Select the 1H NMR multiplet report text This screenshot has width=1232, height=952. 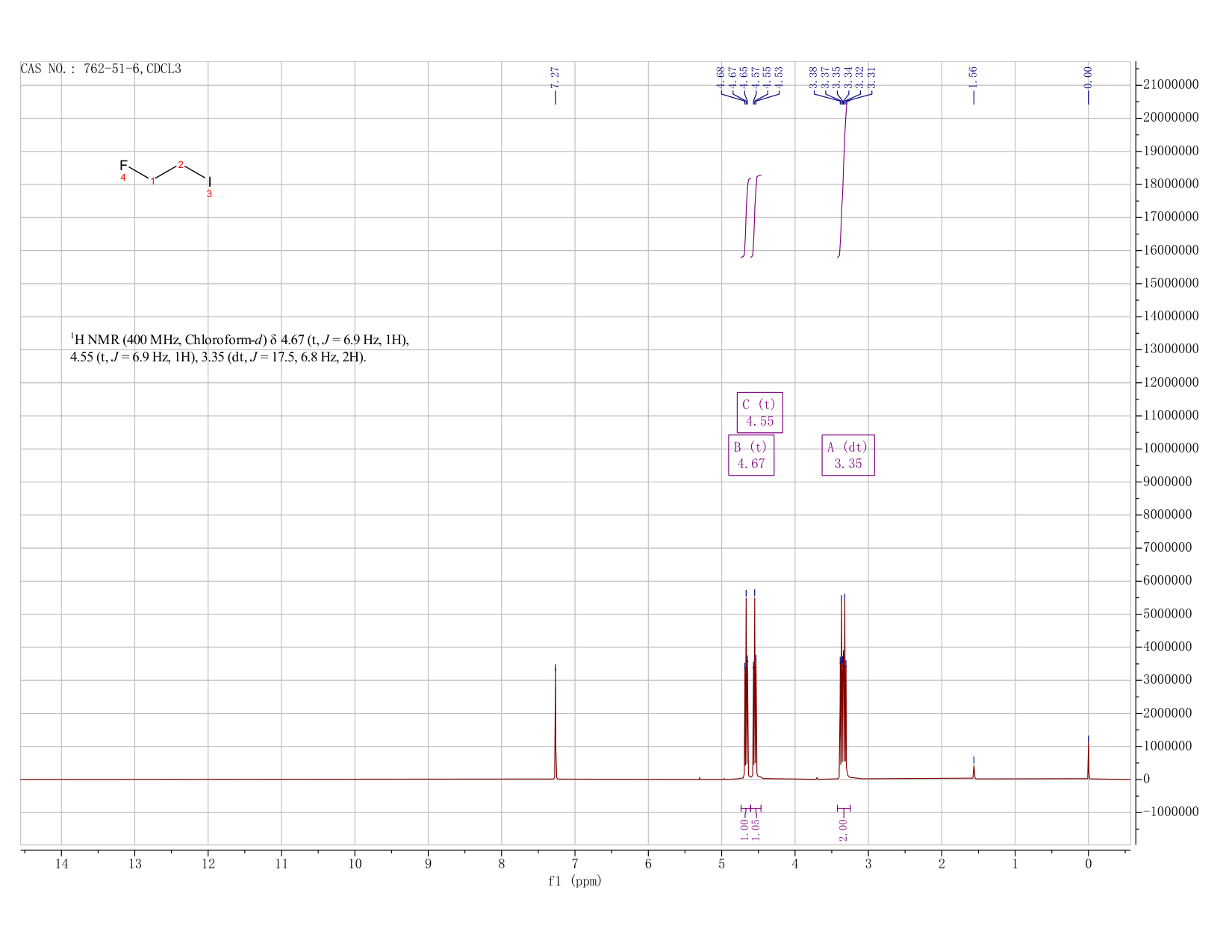[240, 348]
